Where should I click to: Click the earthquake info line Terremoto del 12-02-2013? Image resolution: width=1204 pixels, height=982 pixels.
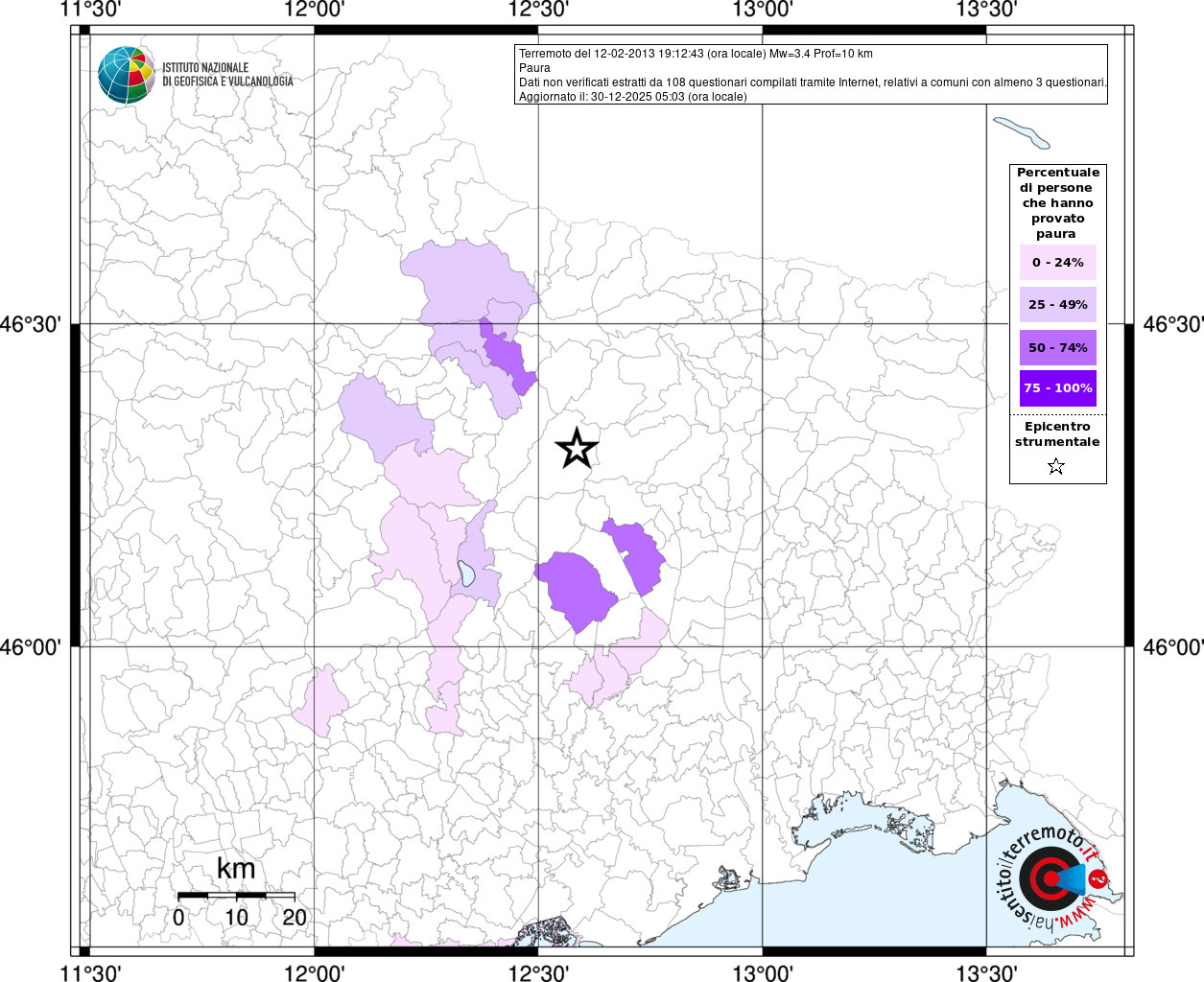[696, 54]
